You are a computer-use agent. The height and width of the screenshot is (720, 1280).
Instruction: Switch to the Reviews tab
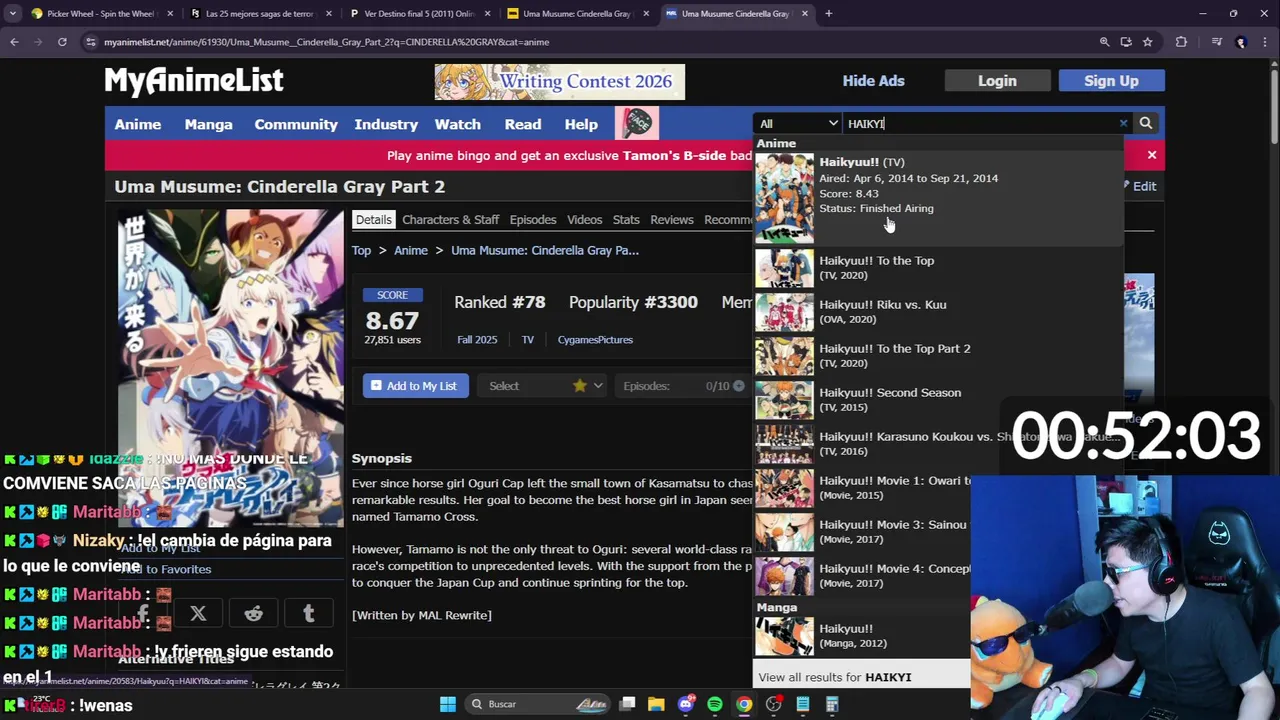tap(672, 220)
